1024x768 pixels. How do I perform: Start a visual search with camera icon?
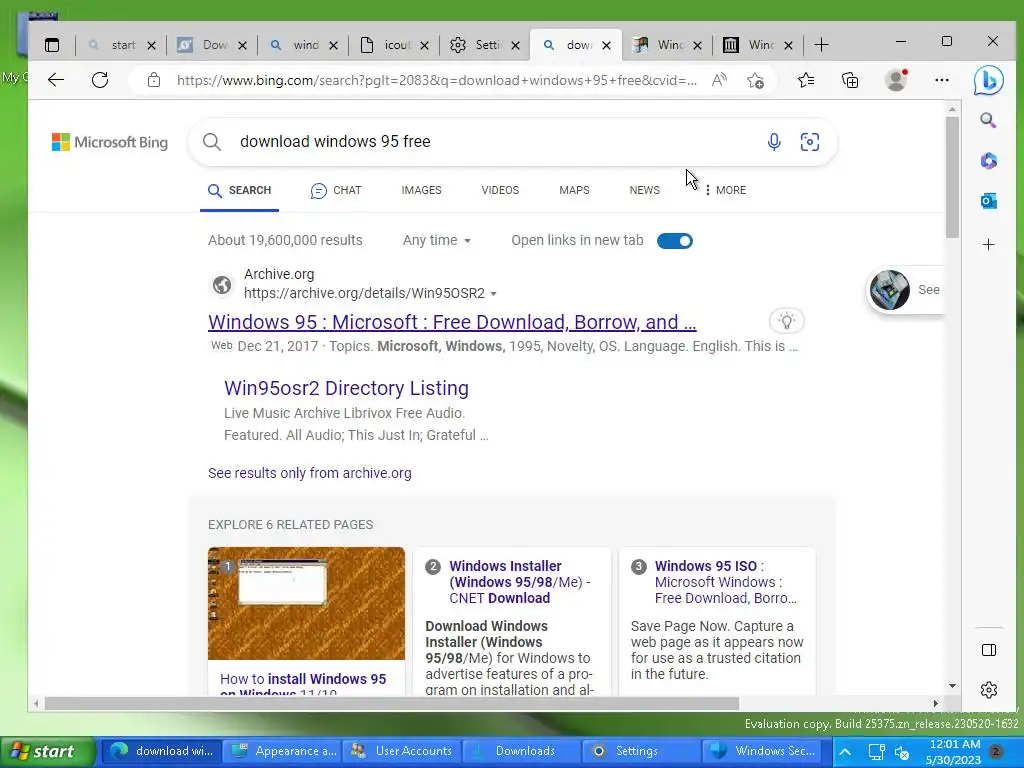coord(810,142)
